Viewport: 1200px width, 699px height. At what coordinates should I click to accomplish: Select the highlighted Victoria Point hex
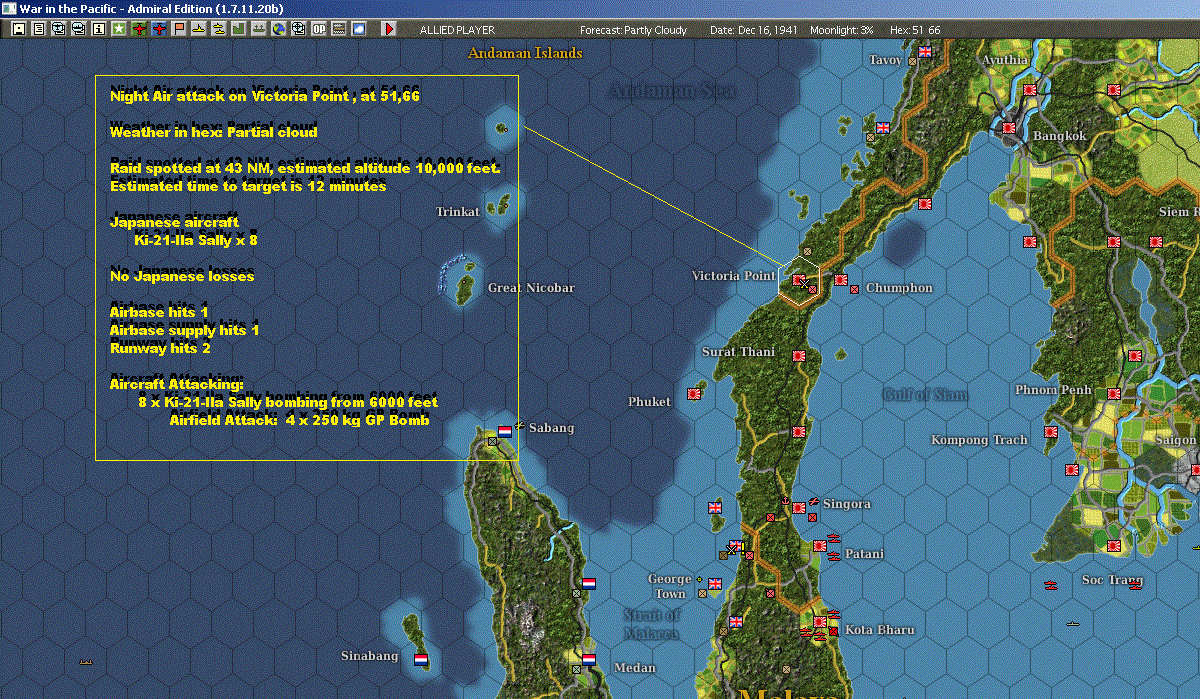pos(799,281)
